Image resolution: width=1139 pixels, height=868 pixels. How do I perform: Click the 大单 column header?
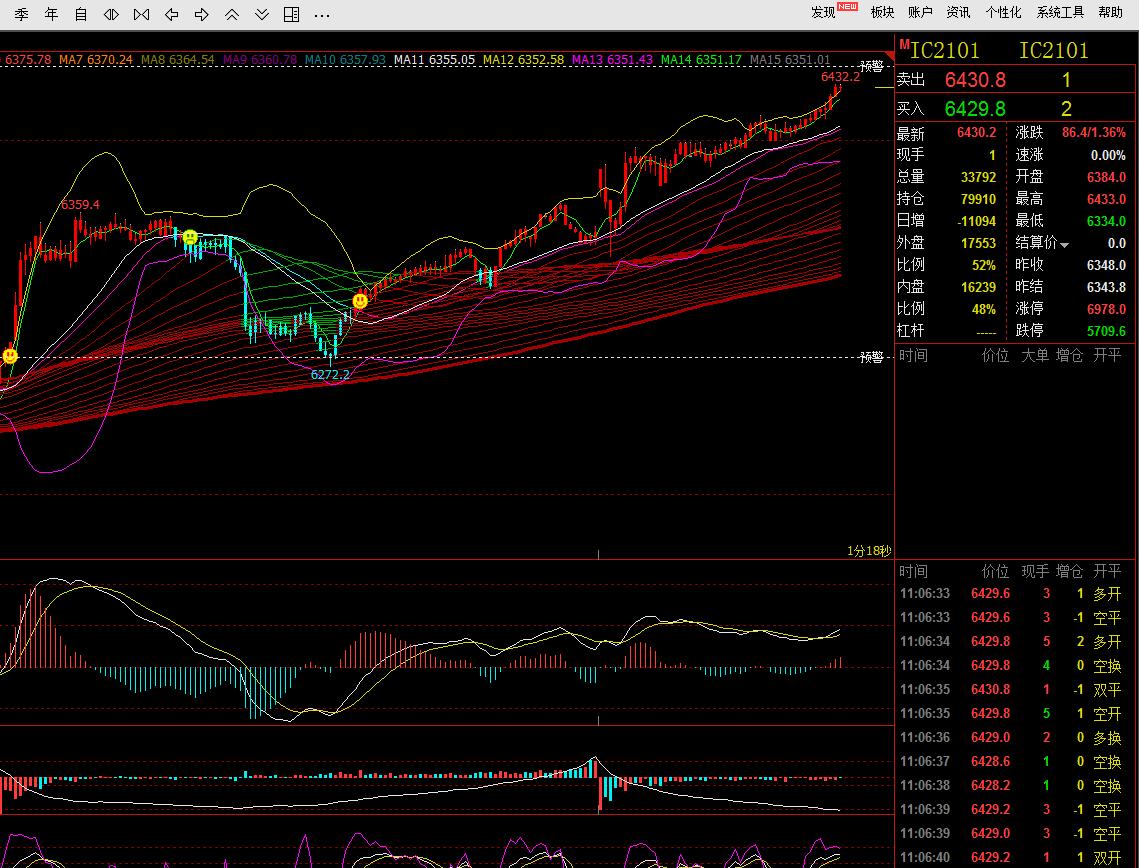point(1035,355)
